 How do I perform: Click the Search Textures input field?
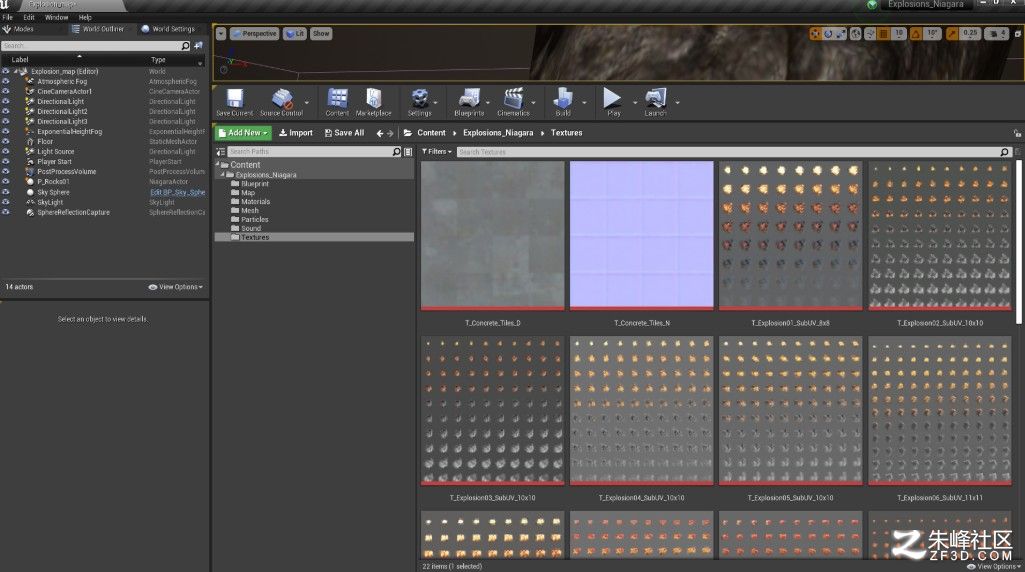click(733, 152)
